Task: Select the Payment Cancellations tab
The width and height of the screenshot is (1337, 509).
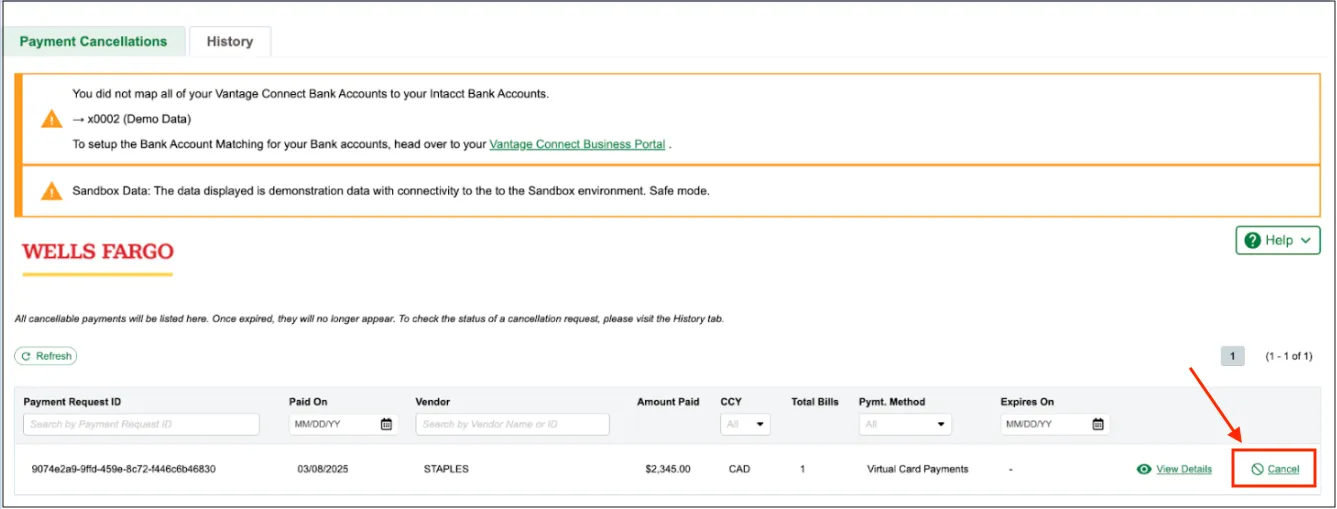Action: [93, 41]
